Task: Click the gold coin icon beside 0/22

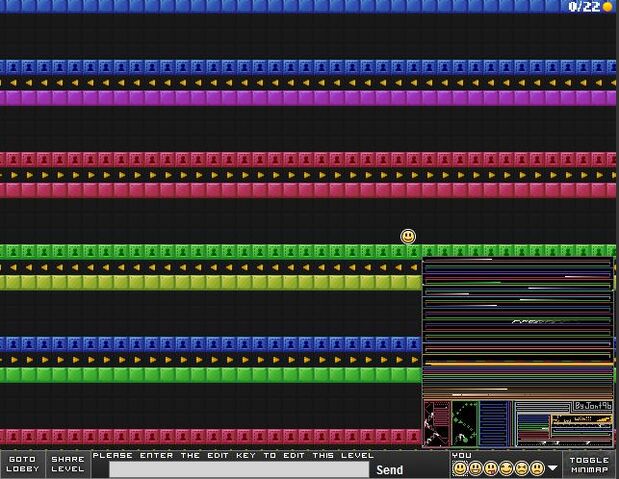Action: (x=608, y=6)
